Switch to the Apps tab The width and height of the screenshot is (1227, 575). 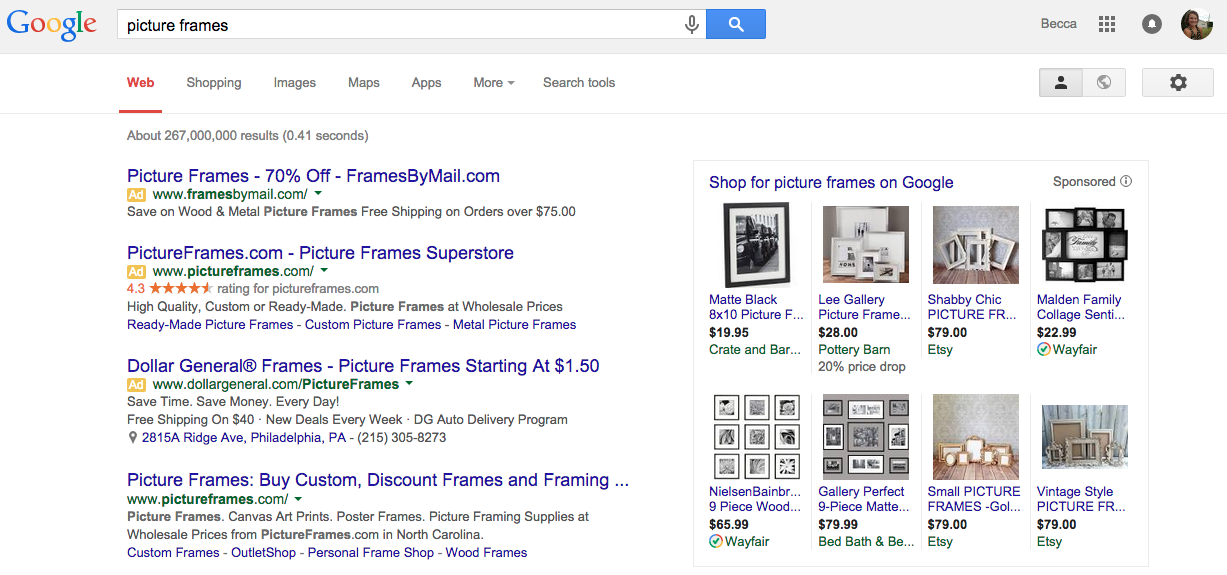click(x=426, y=83)
